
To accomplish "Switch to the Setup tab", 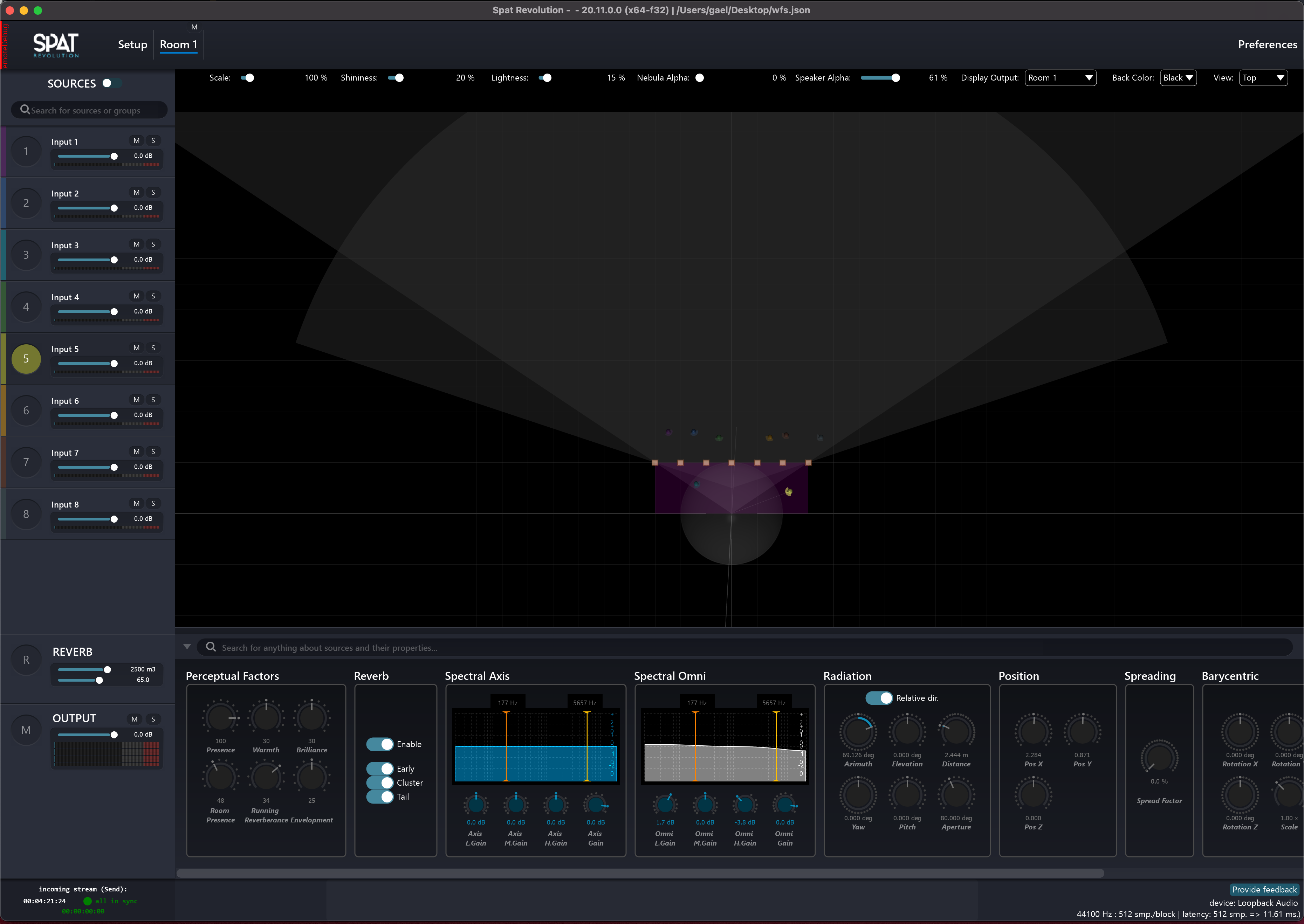I will click(x=132, y=44).
